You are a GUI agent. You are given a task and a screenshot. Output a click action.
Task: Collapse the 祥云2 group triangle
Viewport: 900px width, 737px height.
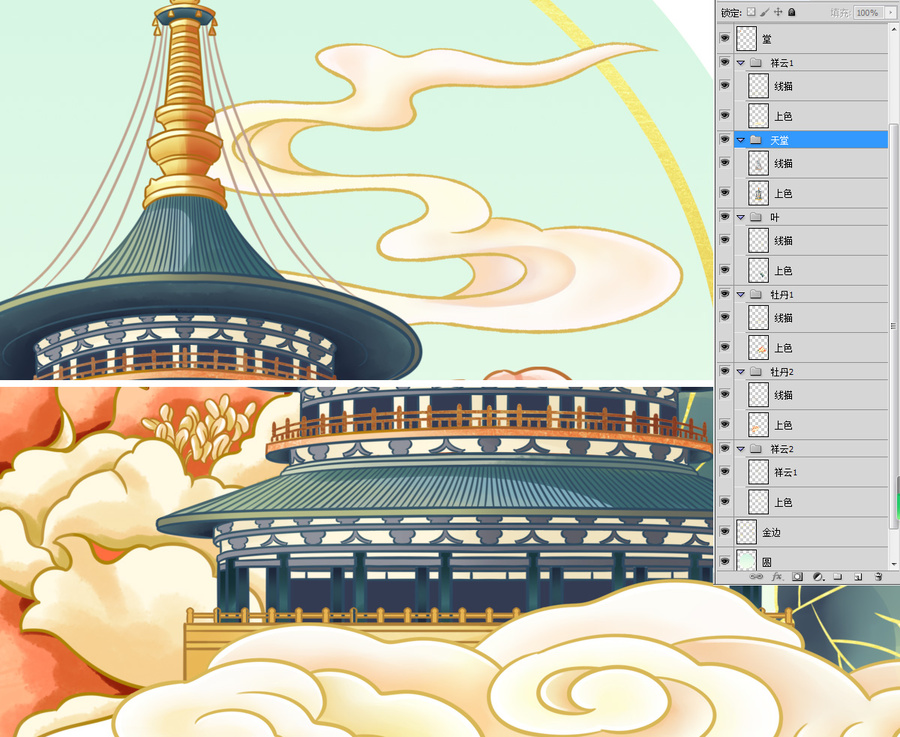[740, 448]
